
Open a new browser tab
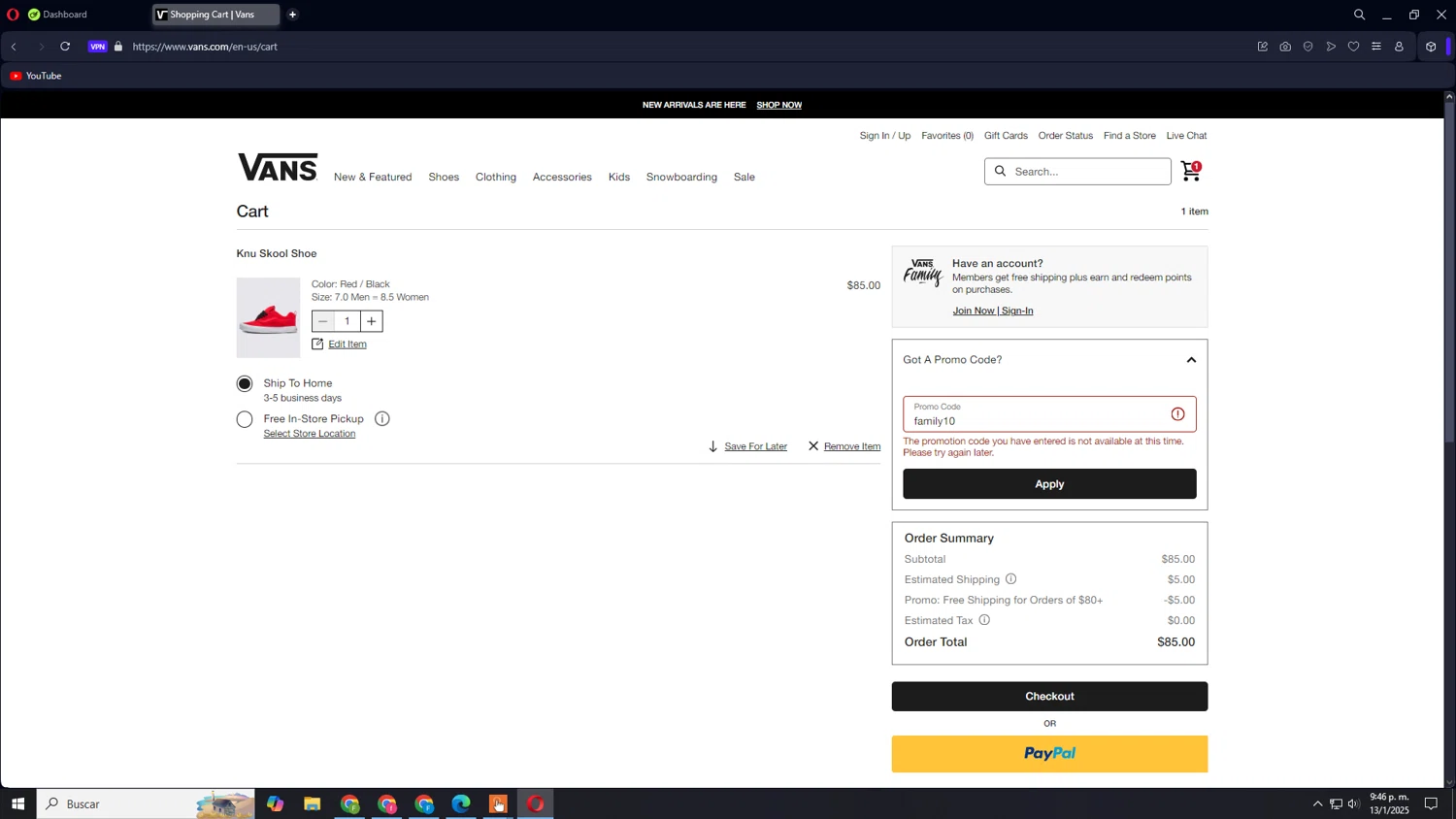292,15
